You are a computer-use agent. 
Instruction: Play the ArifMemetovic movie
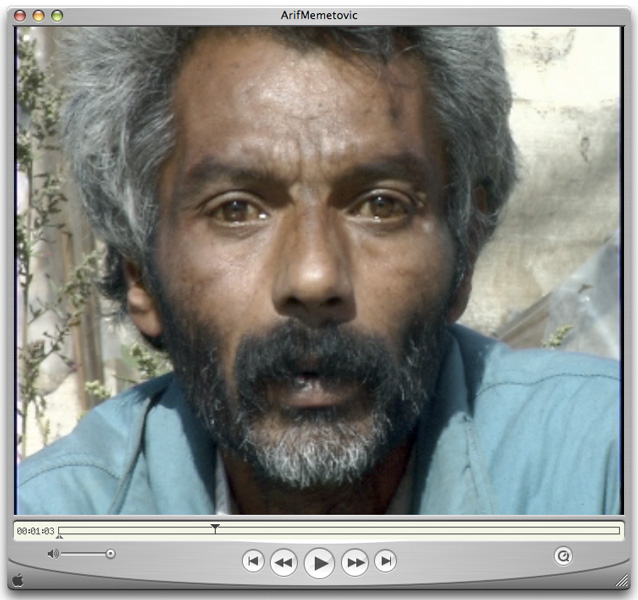pos(319,563)
